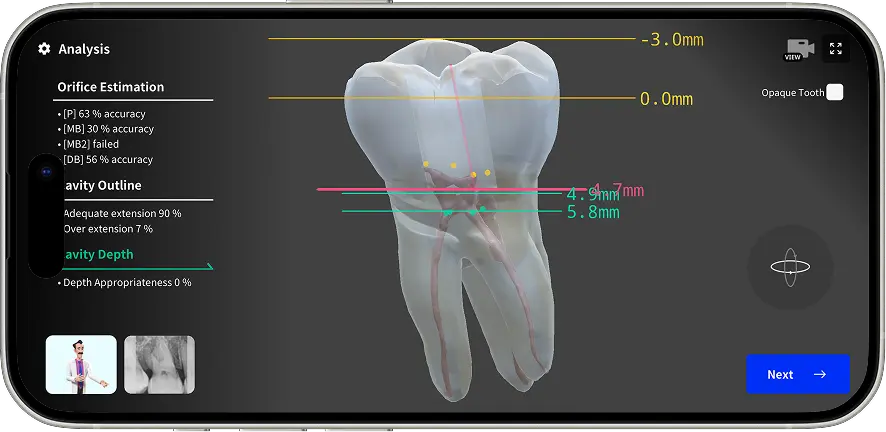
Task: Click the 'Opaque Tooth' label text
Action: (x=793, y=93)
